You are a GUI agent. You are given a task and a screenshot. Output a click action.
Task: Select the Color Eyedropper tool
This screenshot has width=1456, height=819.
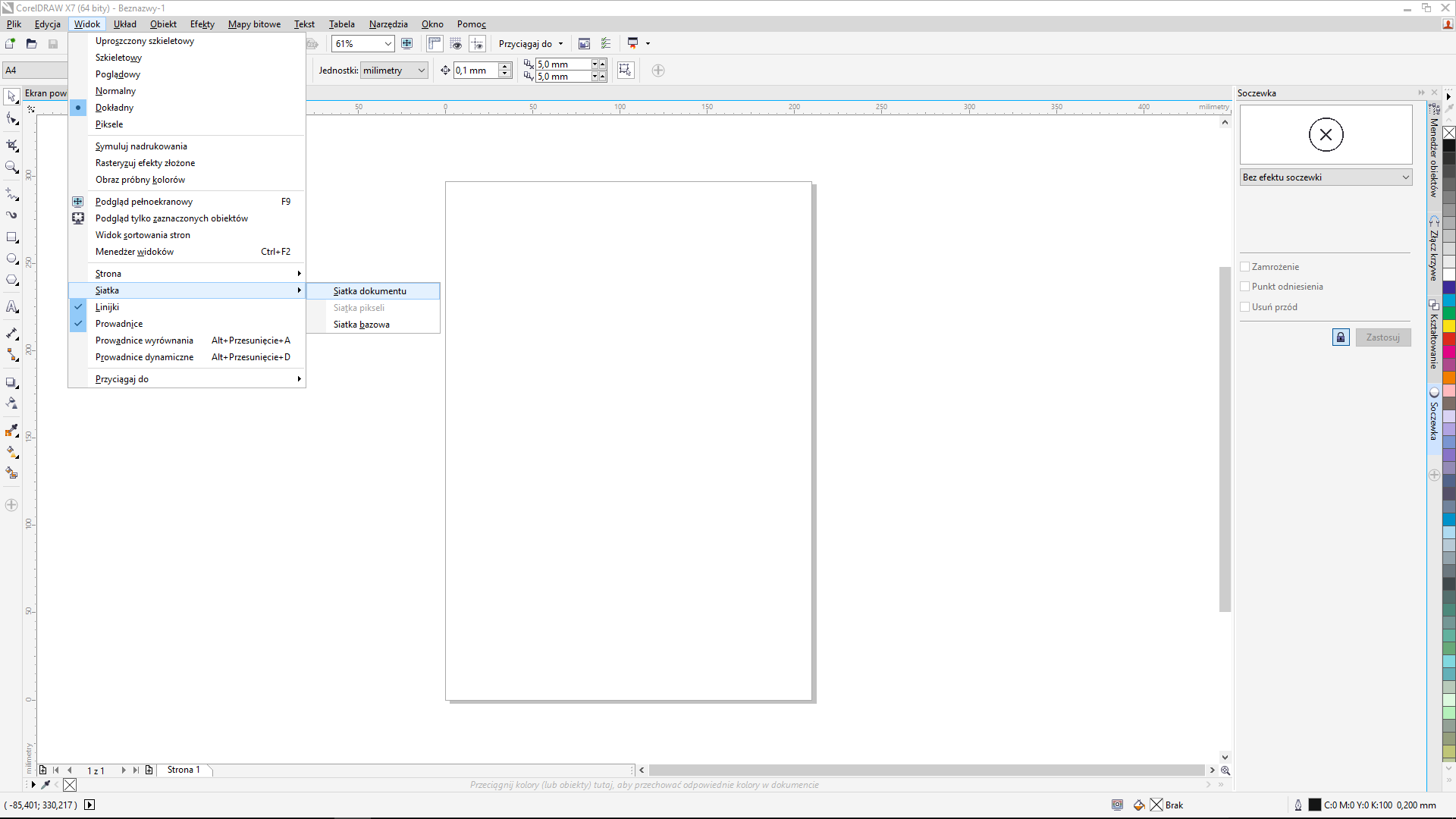(12, 431)
